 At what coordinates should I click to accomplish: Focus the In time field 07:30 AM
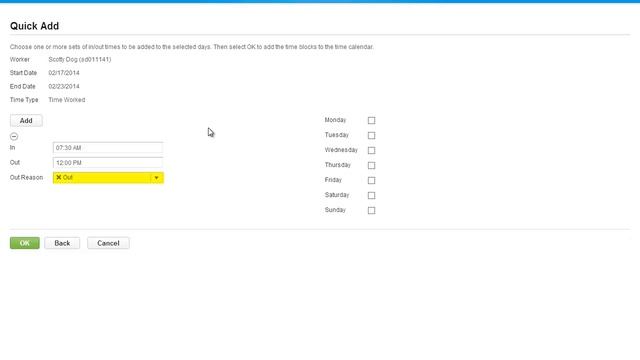pos(108,148)
